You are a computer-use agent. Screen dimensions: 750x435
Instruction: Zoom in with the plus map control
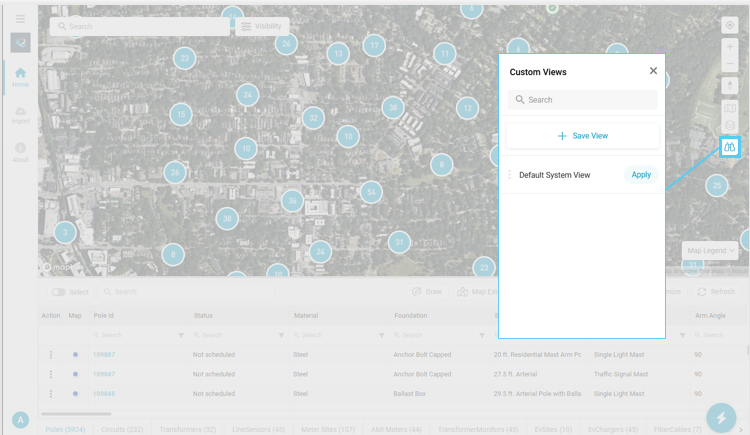coord(729,47)
